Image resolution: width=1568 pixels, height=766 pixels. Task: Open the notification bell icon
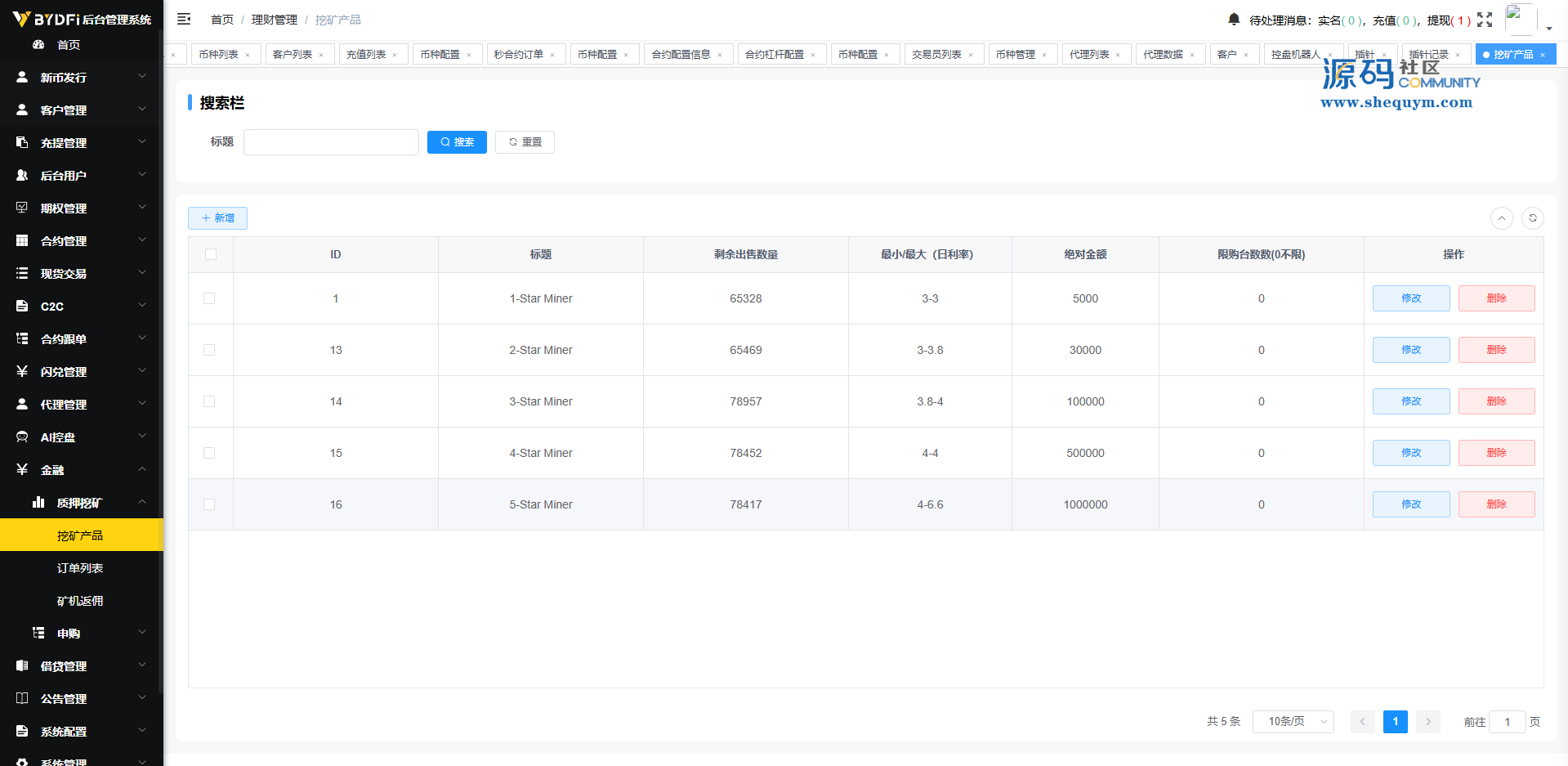(1234, 19)
